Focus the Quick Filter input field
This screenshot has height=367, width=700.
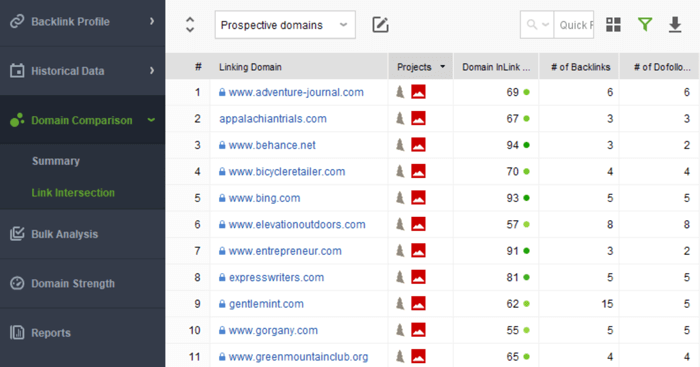[x=574, y=25]
